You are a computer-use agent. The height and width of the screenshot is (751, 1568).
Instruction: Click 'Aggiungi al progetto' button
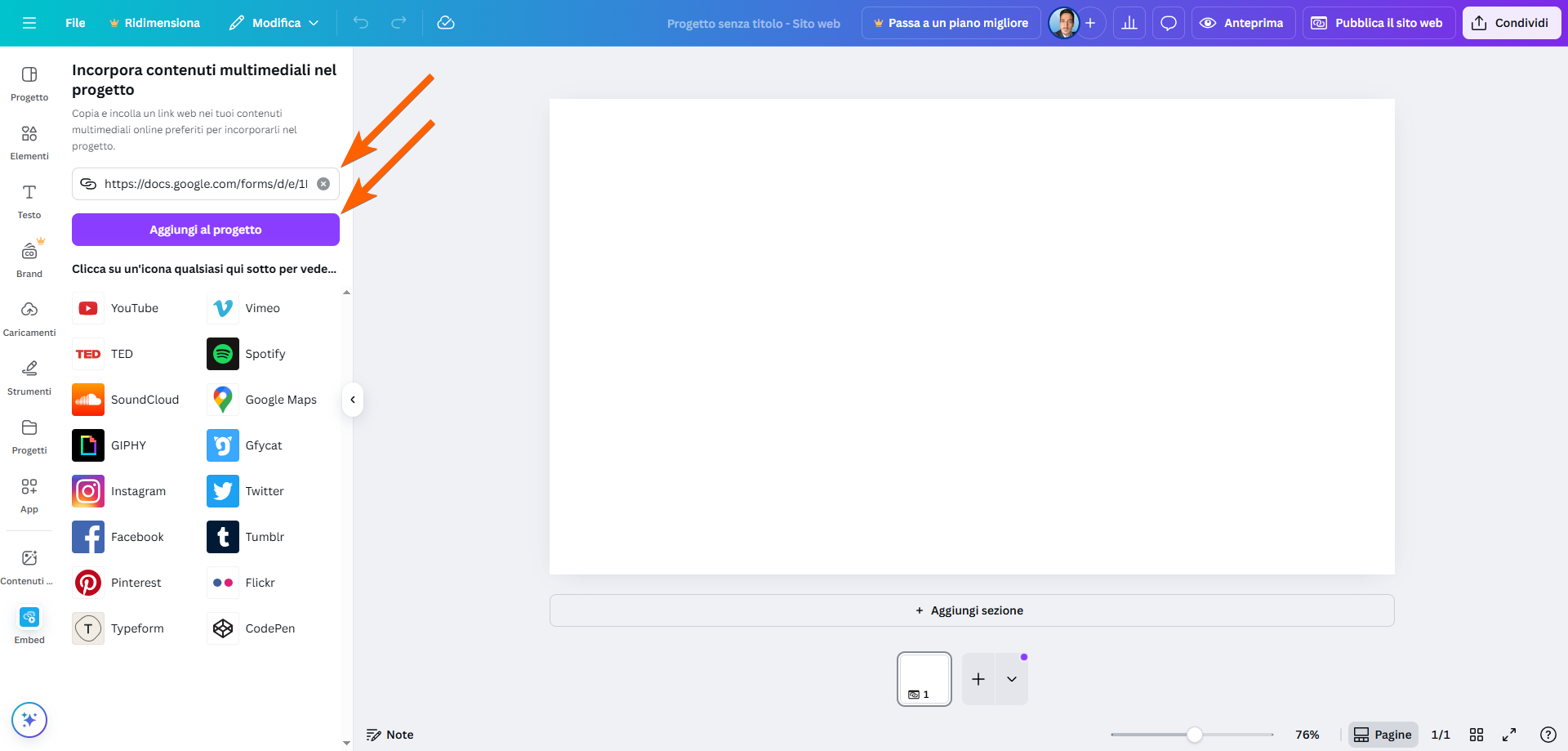(206, 230)
